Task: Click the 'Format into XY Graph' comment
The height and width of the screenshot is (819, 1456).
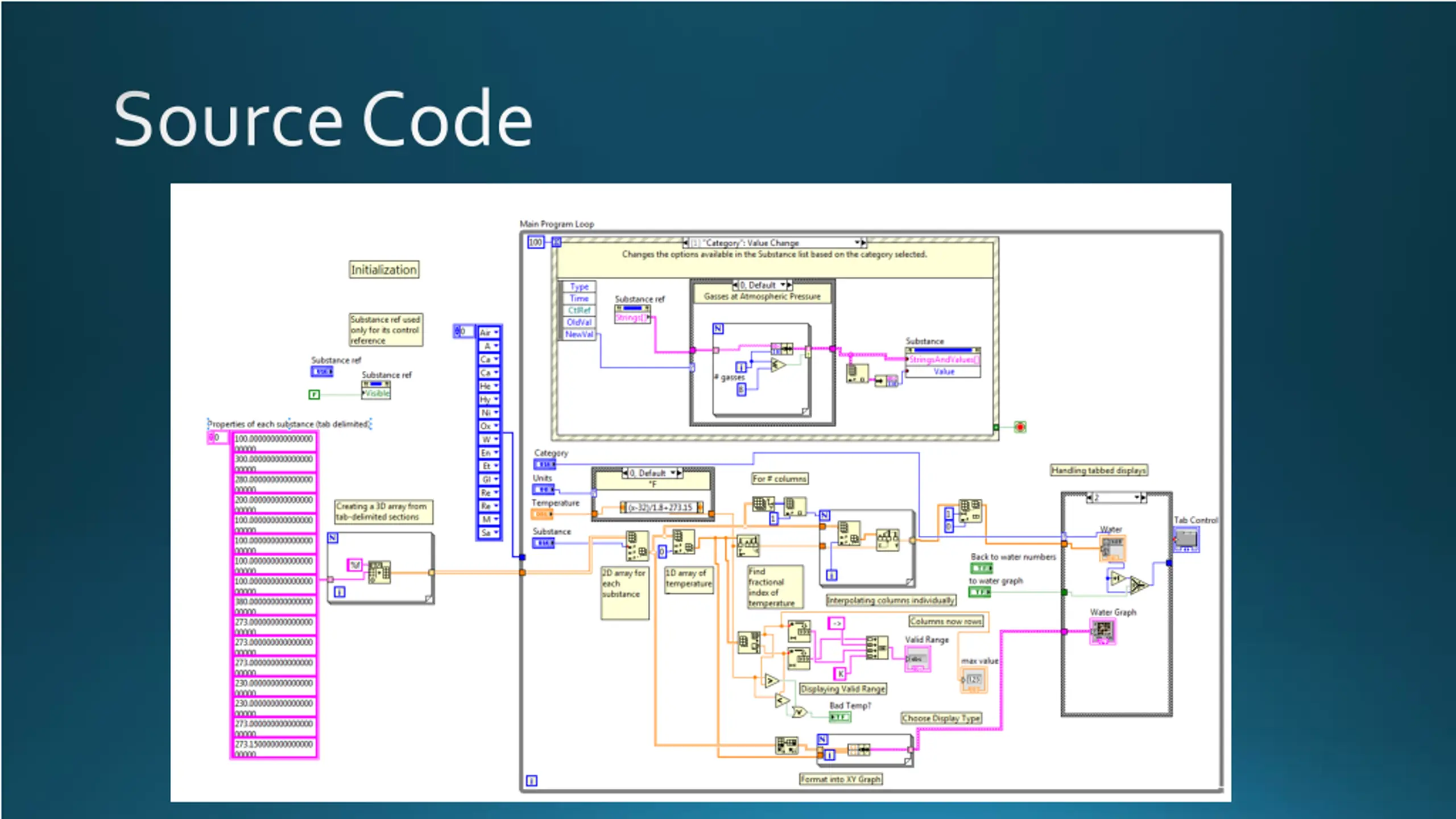Action: coord(841,779)
